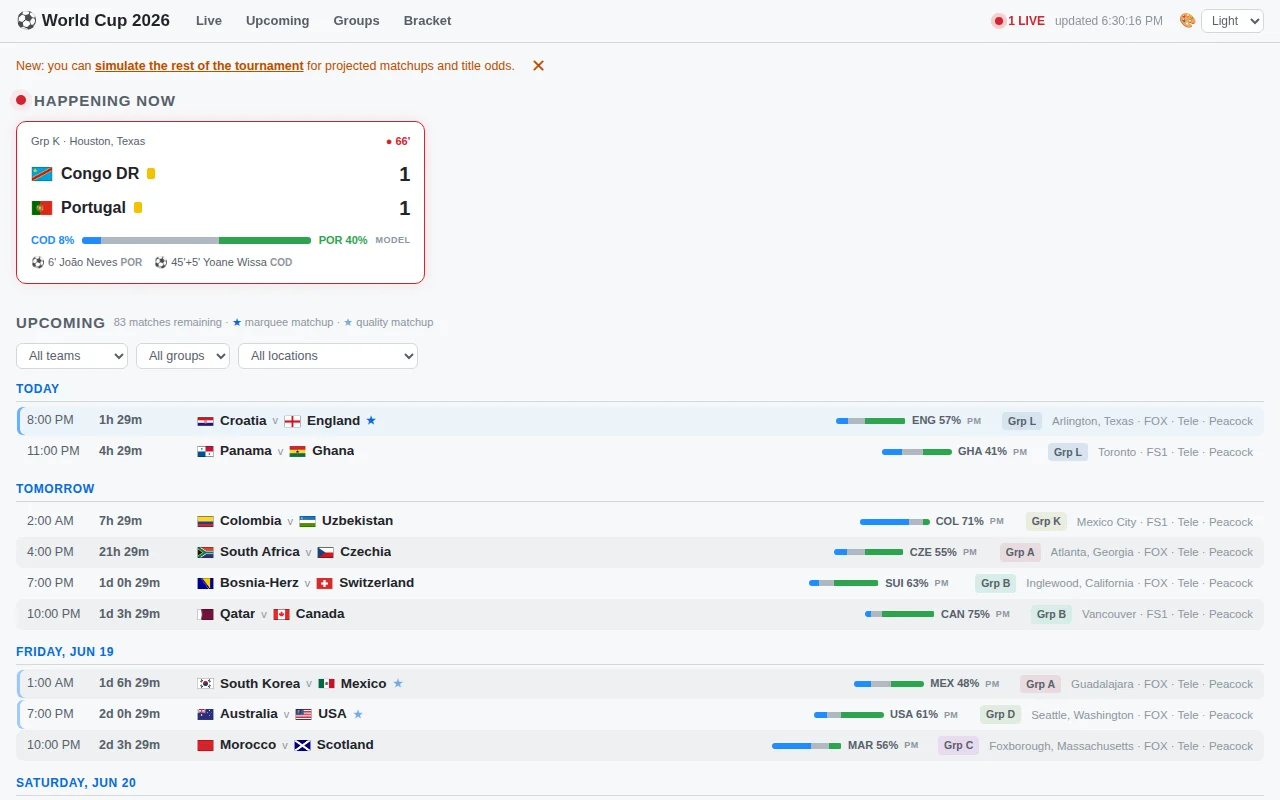The image size is (1280, 800).
Task: Open the Bracket tab
Action: [x=427, y=20]
